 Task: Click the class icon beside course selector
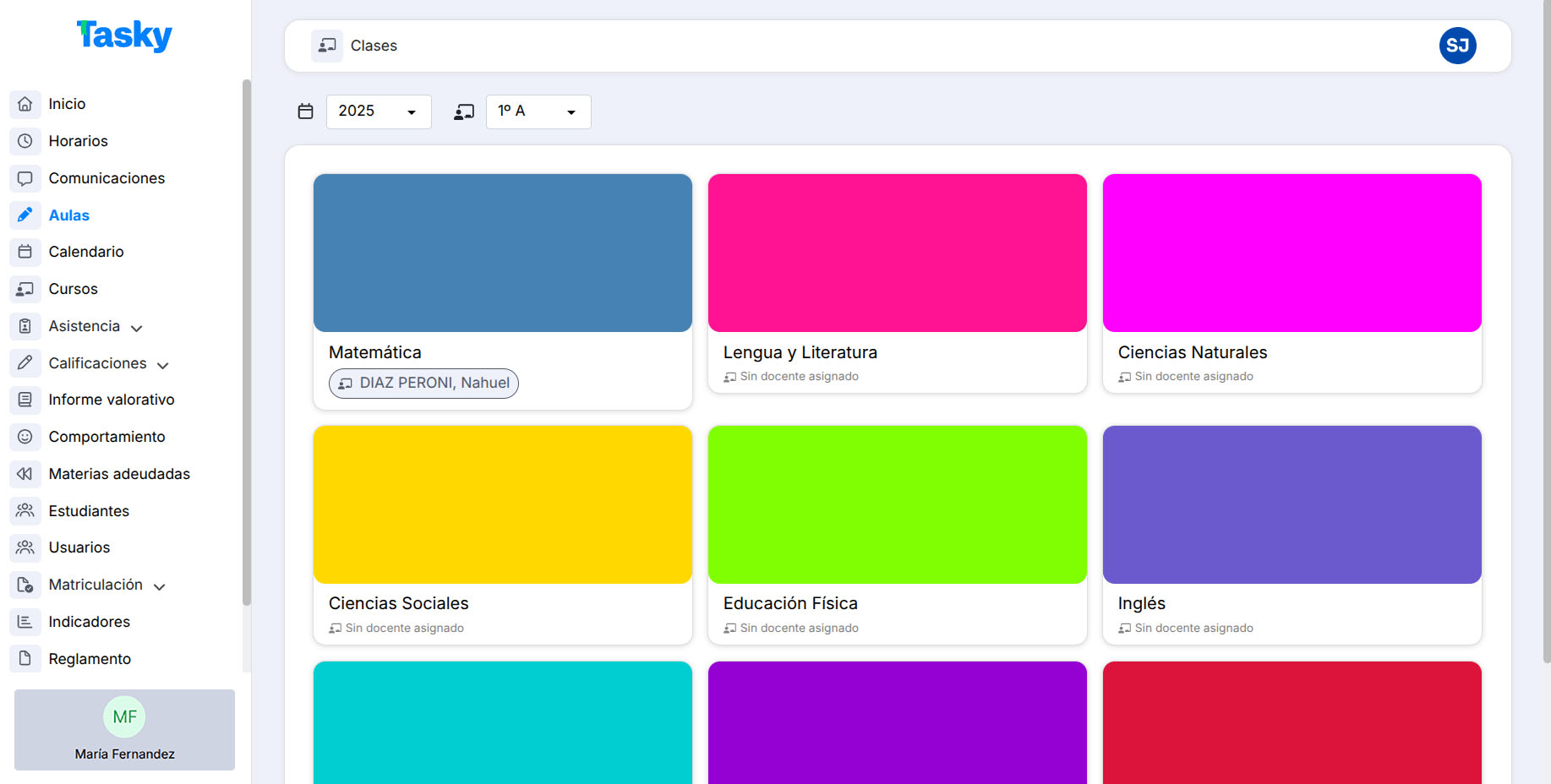click(x=464, y=112)
